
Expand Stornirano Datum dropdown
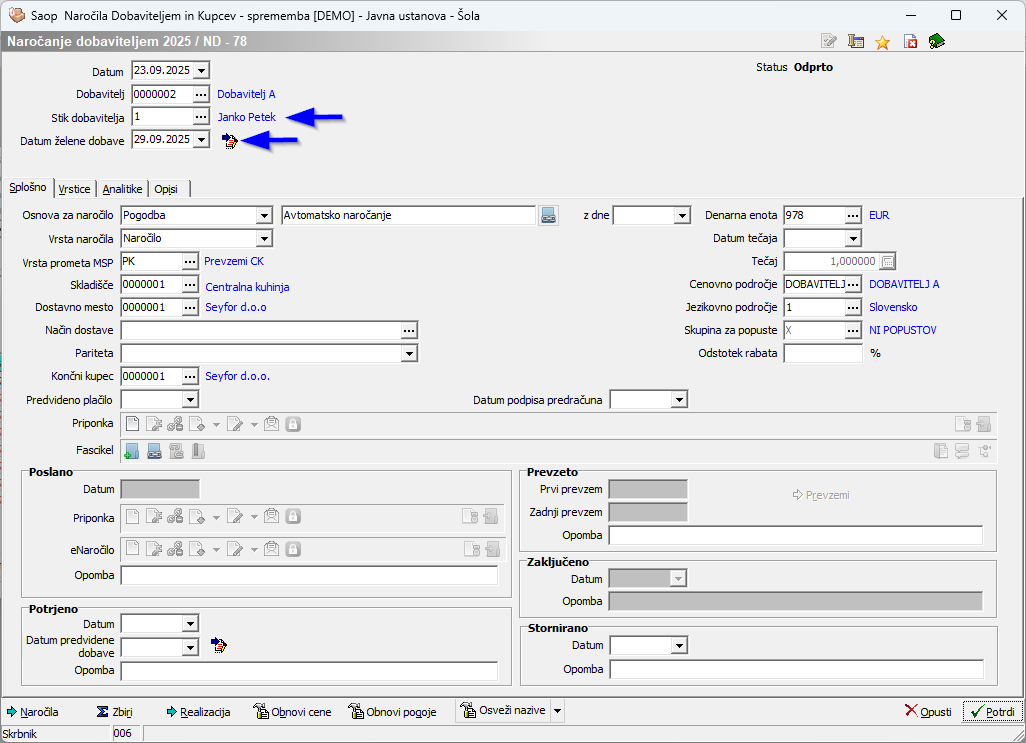pos(679,646)
